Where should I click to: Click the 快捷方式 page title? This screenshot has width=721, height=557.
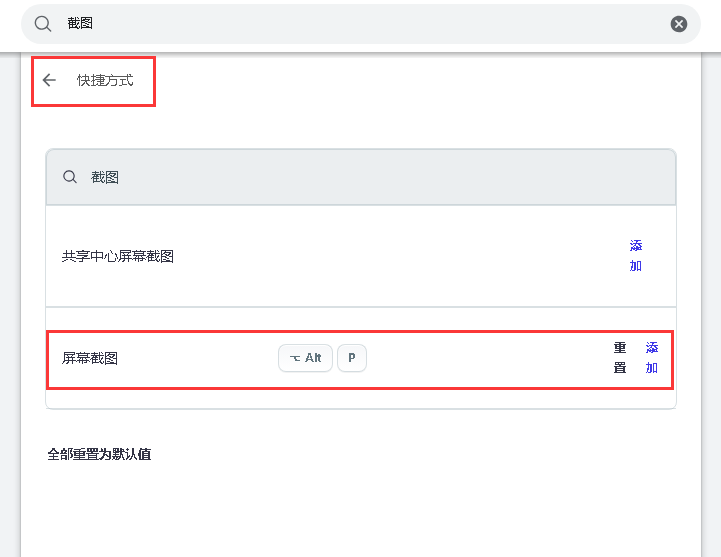(105, 80)
